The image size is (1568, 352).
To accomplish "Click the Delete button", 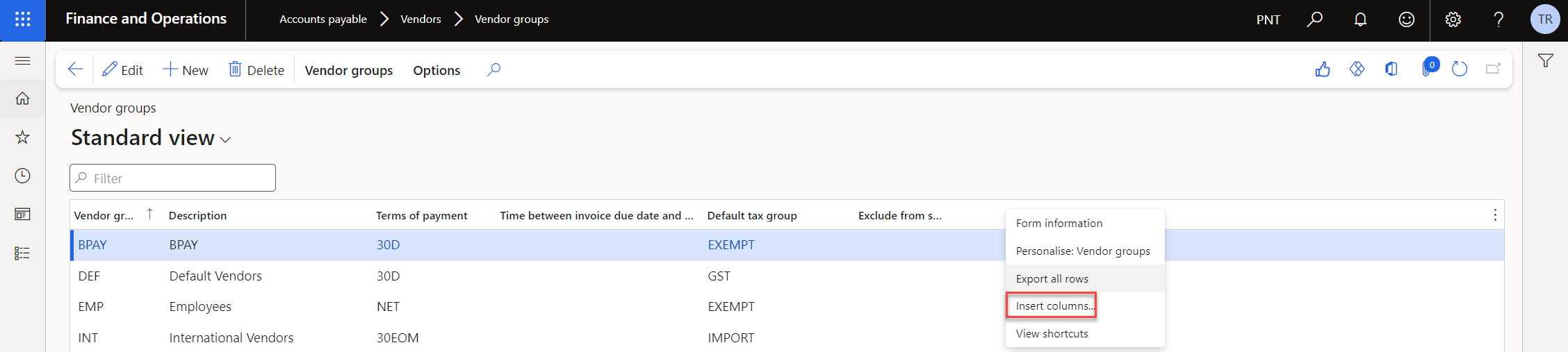I will pyautogui.click(x=256, y=70).
